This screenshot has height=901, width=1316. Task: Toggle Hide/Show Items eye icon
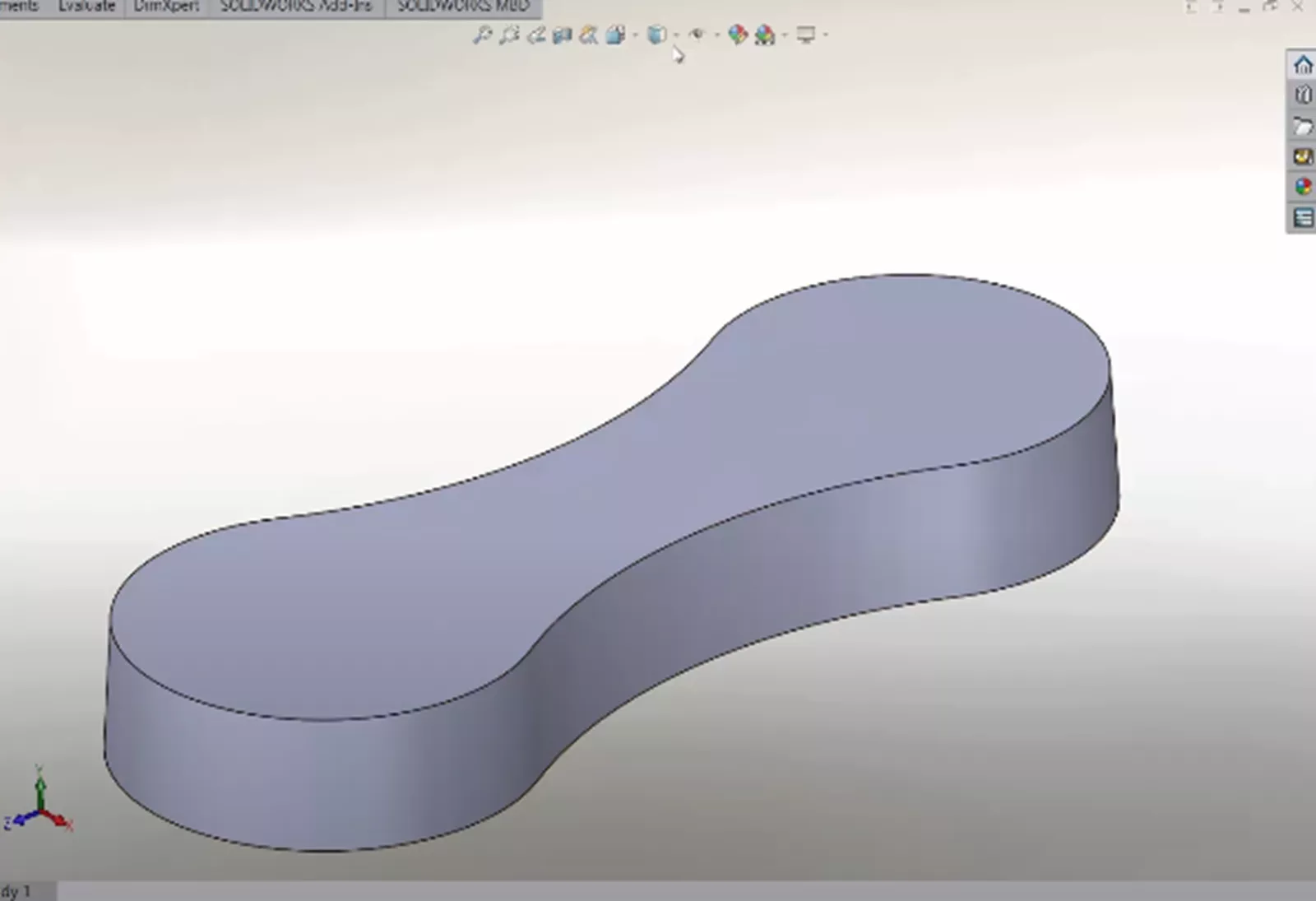(x=697, y=35)
